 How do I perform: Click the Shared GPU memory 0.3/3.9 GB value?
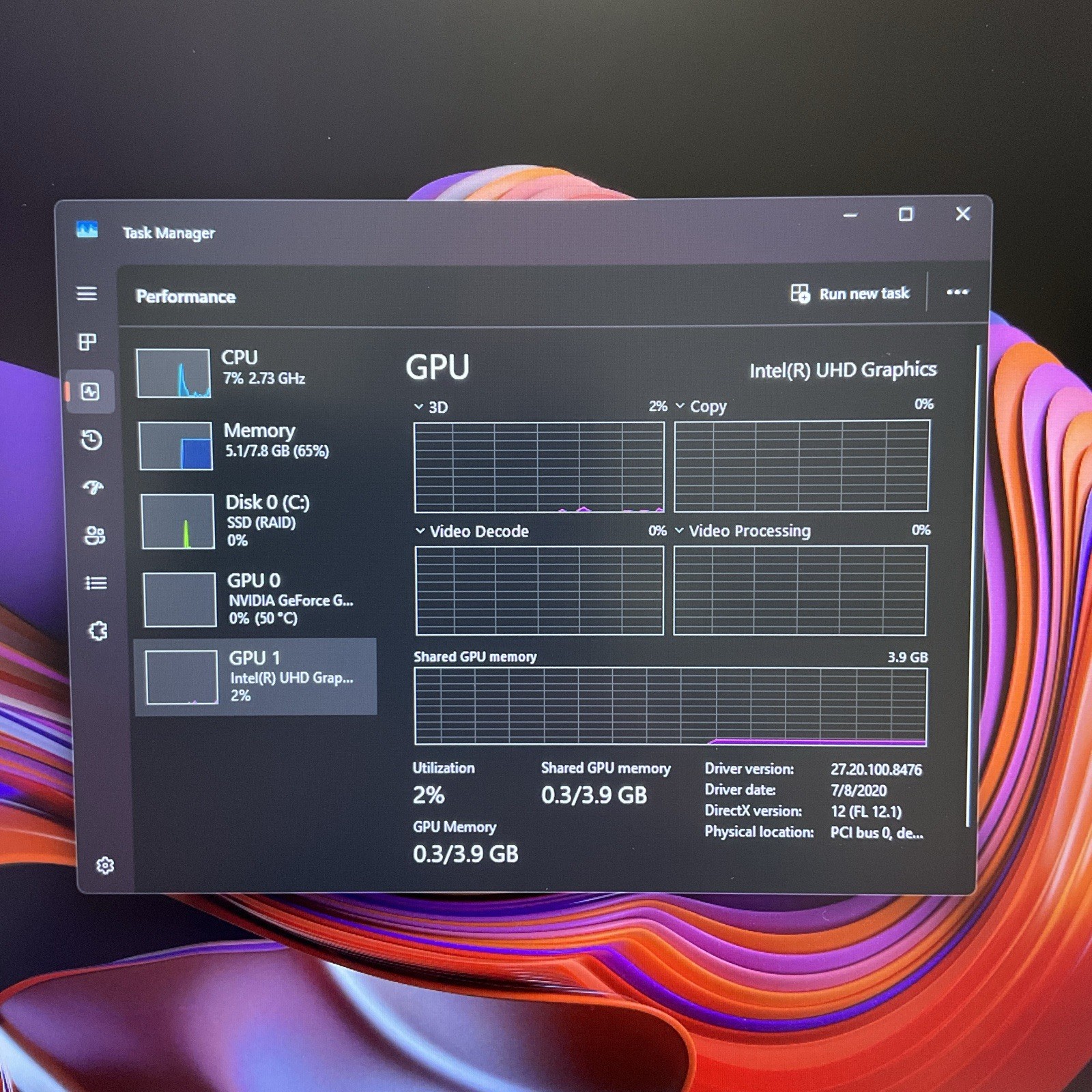click(x=594, y=795)
